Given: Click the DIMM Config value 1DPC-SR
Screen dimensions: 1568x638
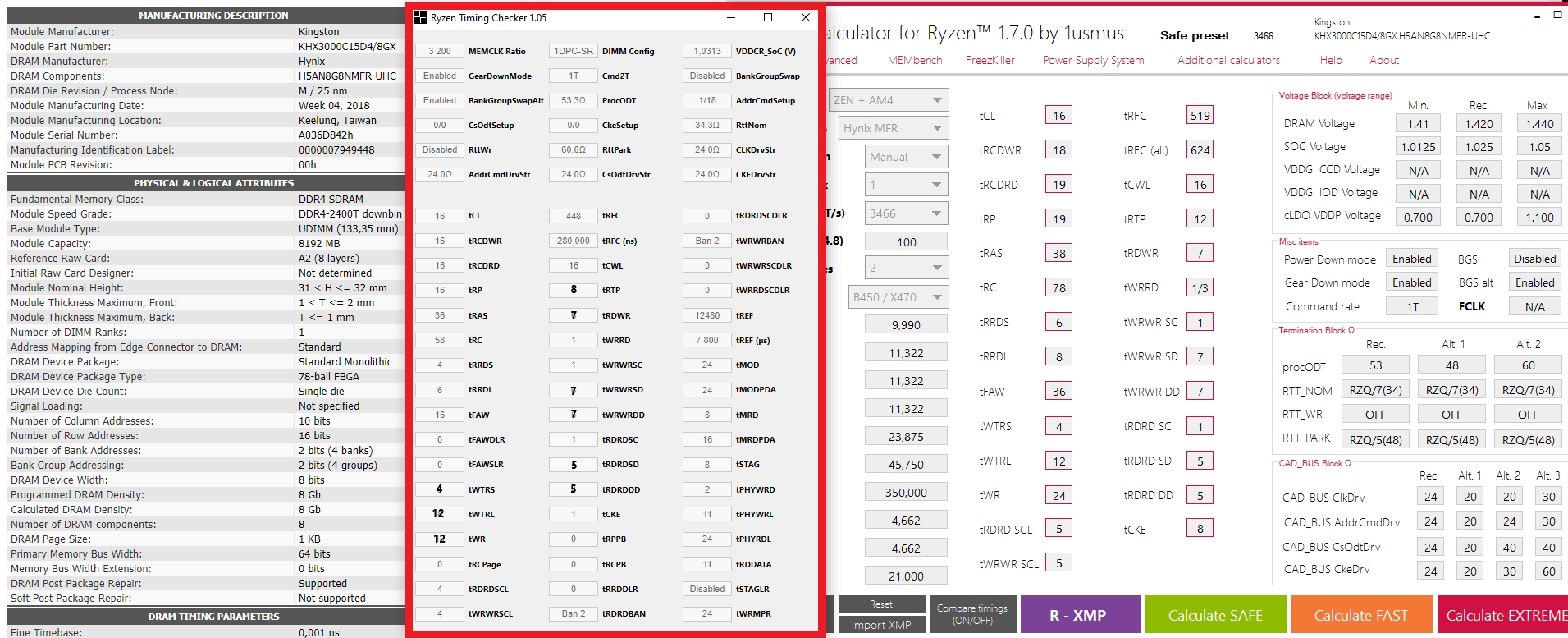Looking at the screenshot, I should coord(574,51).
